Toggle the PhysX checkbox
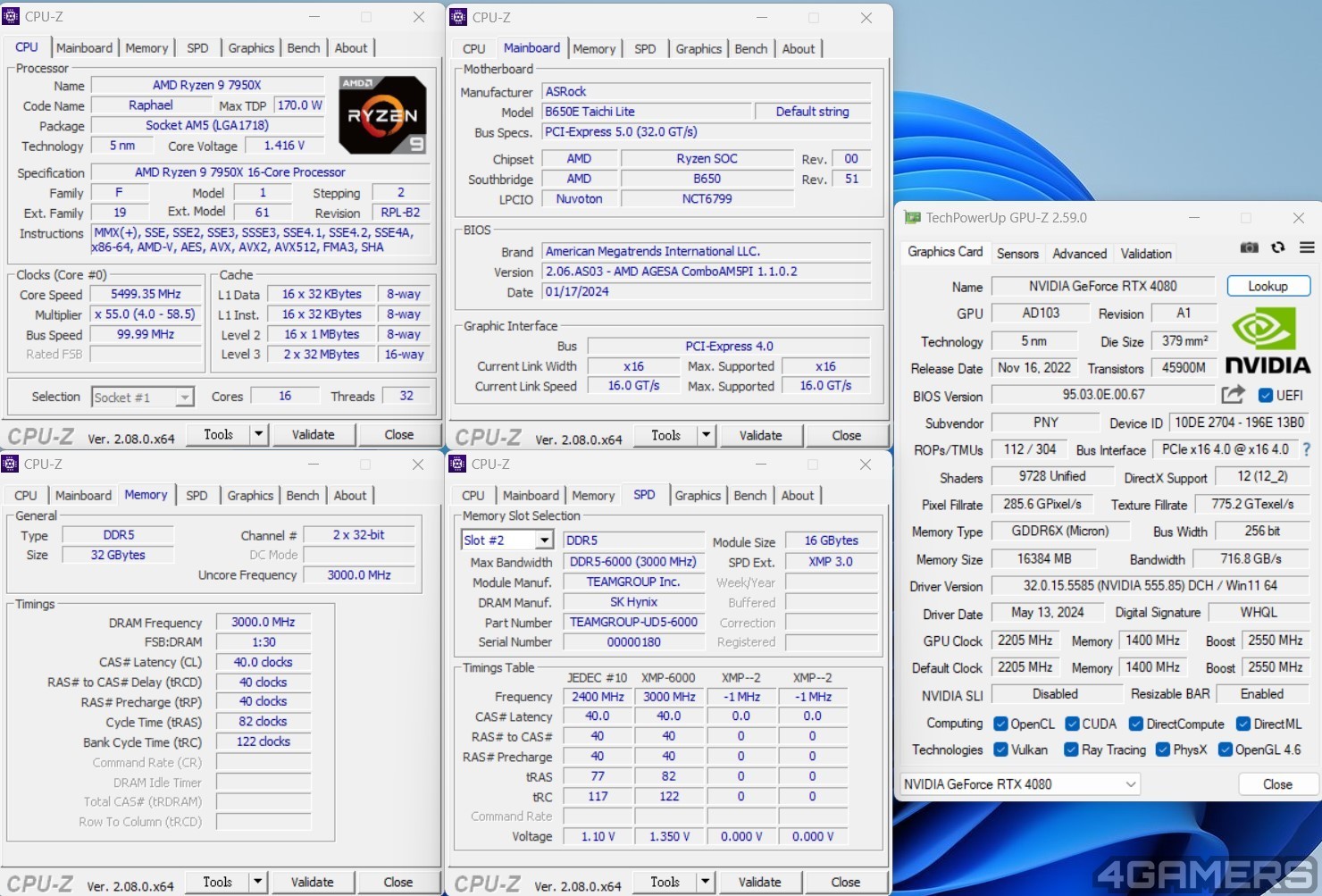Viewport: 1322px width, 896px height. coord(1163,749)
